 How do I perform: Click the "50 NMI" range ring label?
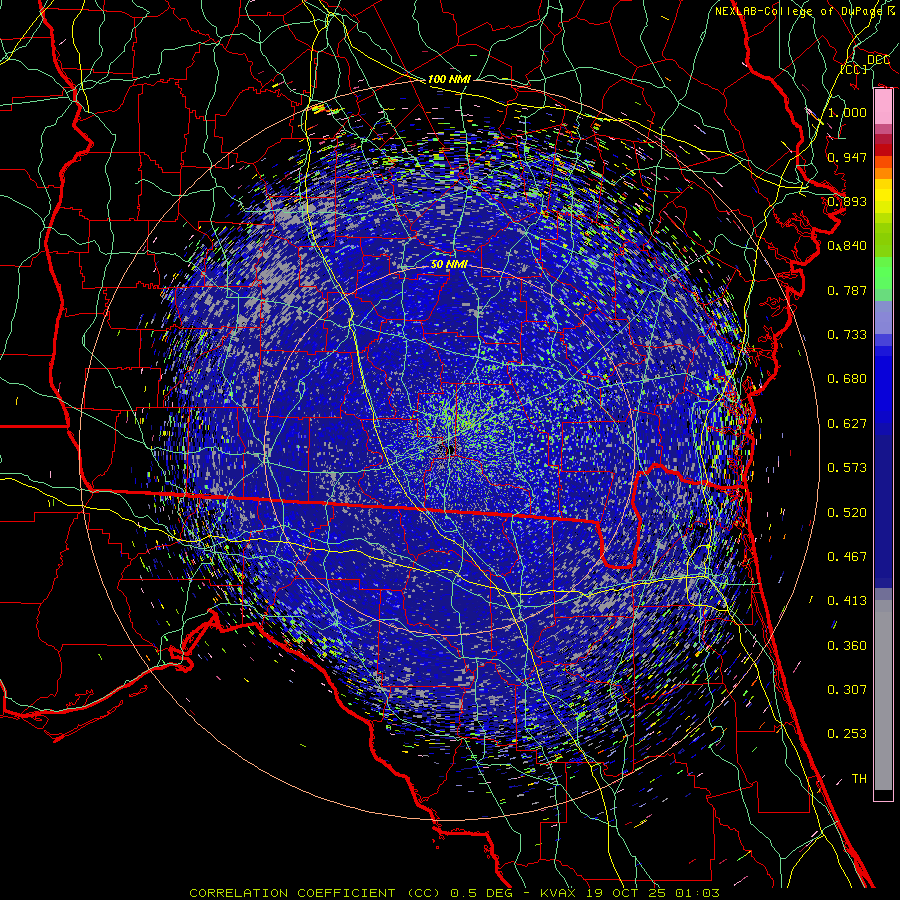(449, 265)
